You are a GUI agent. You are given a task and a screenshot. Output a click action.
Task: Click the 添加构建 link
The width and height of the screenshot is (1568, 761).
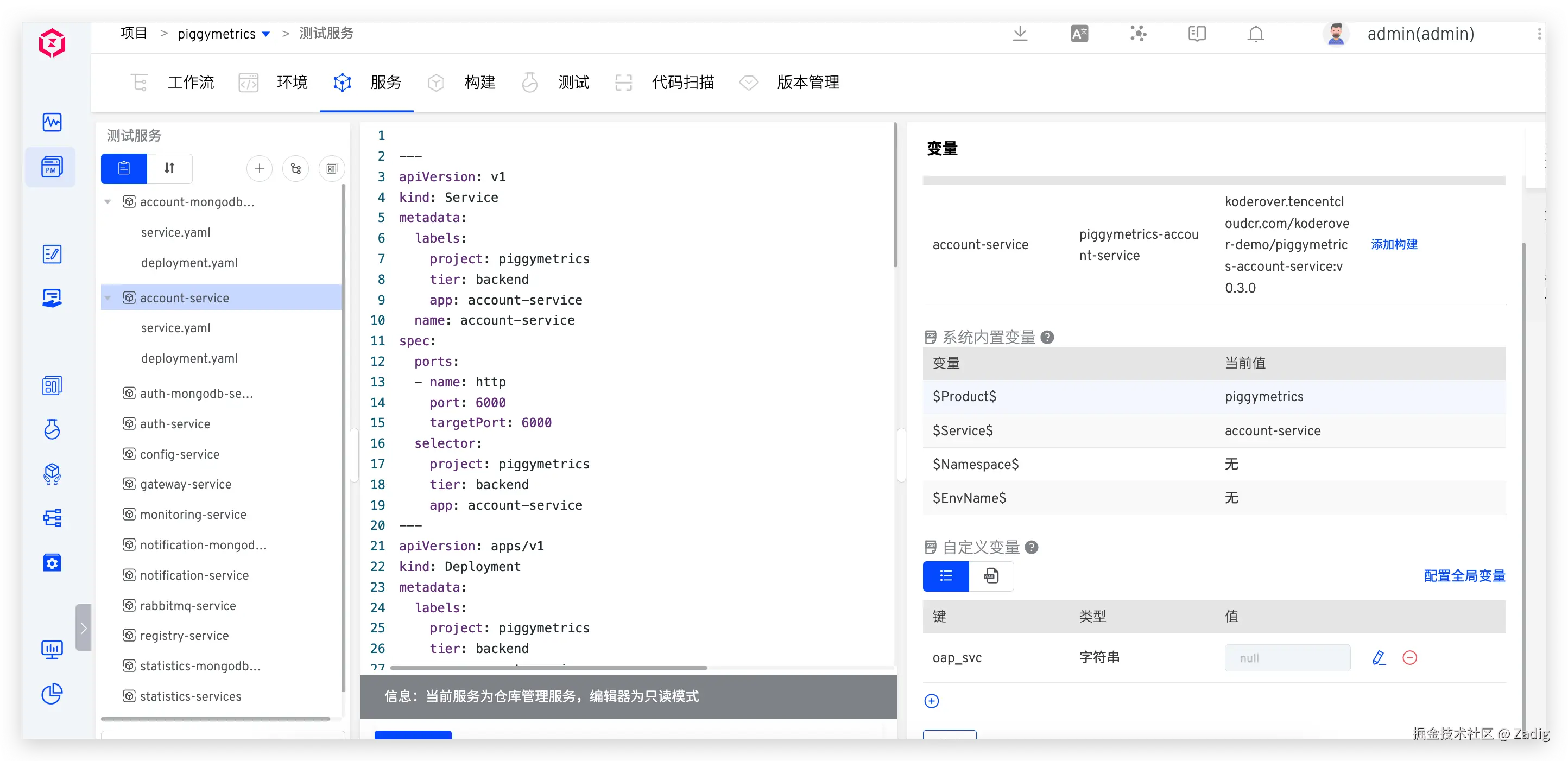click(1393, 245)
